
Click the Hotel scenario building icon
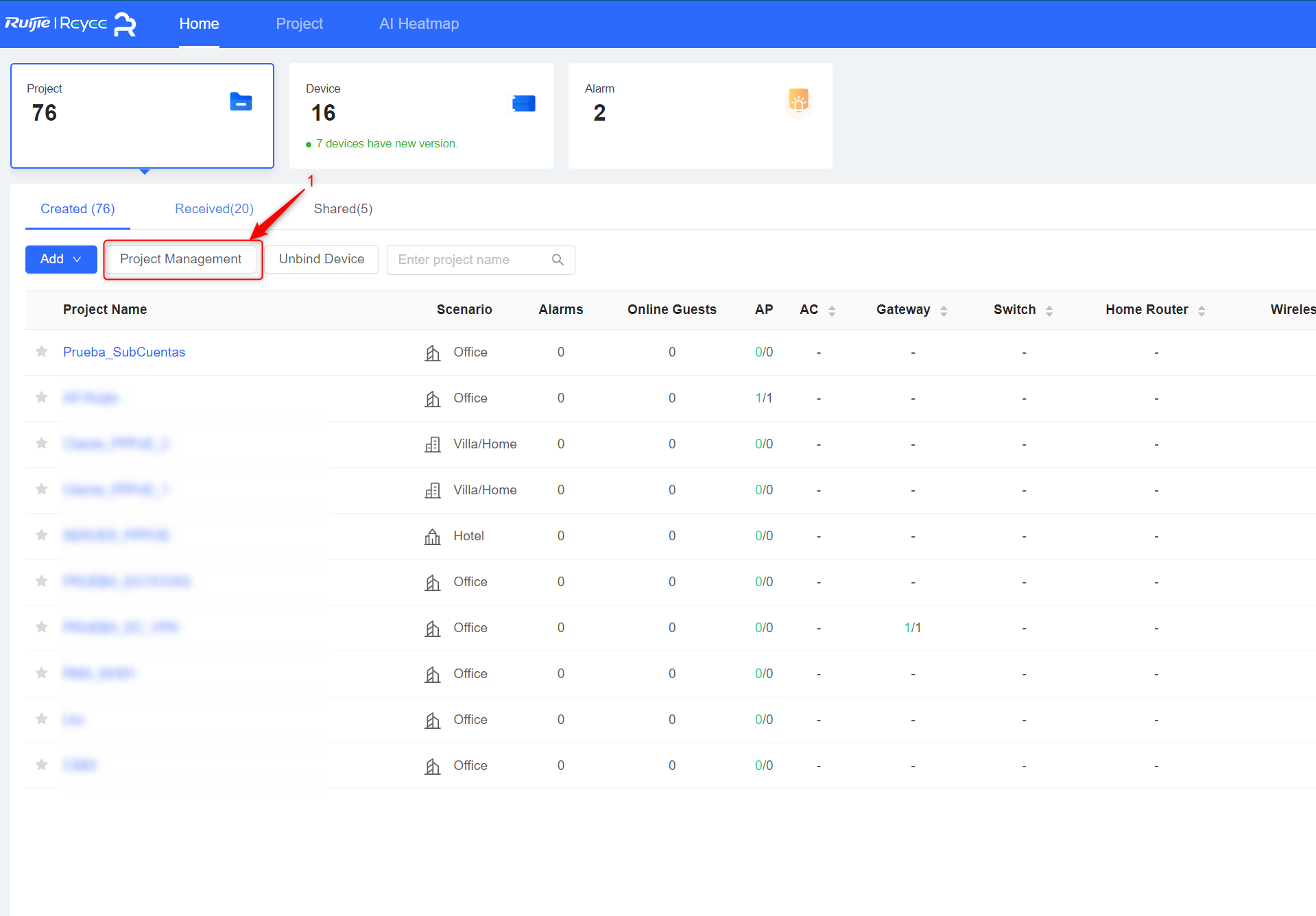click(x=433, y=536)
